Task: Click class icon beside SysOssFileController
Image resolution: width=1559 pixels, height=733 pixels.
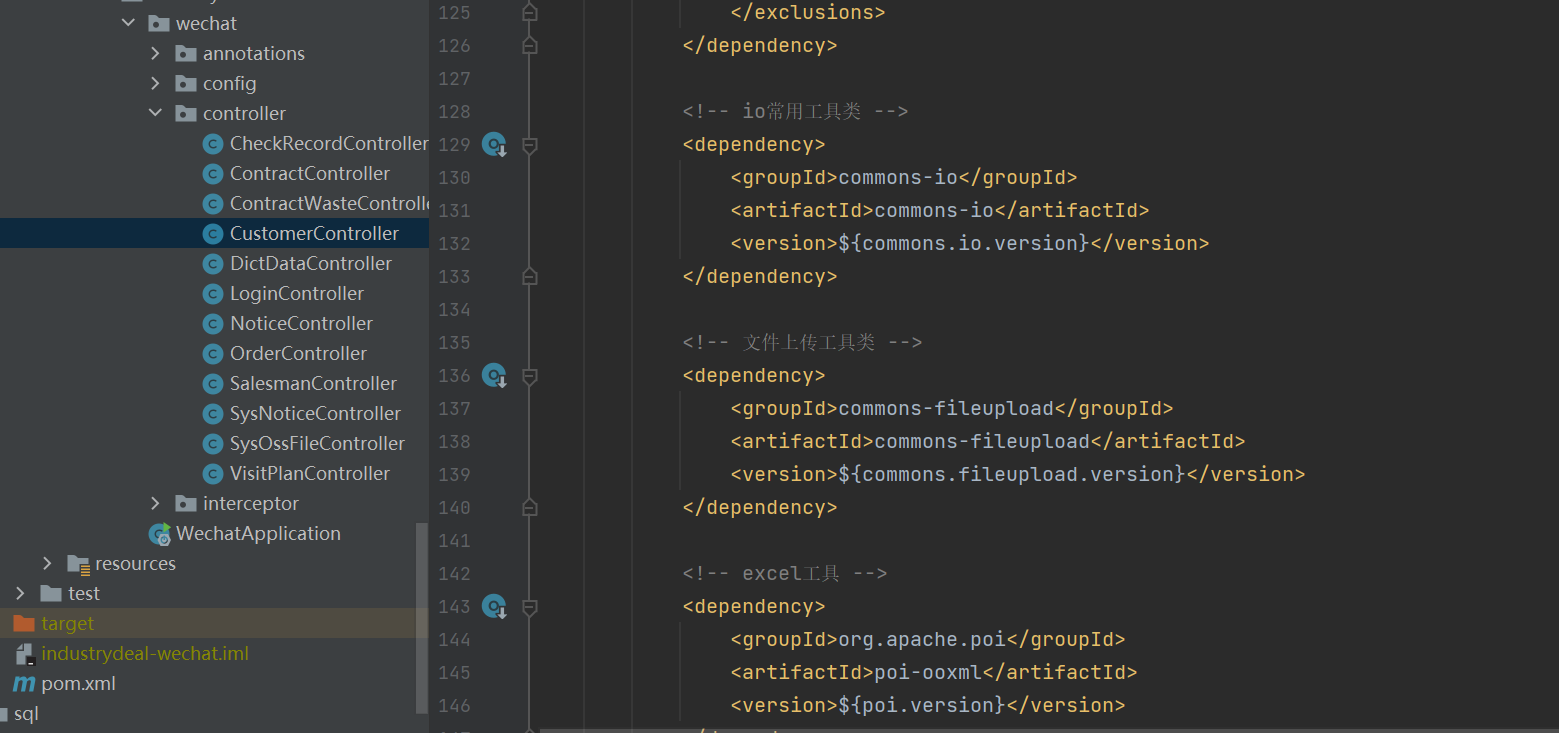Action: pyautogui.click(x=212, y=443)
